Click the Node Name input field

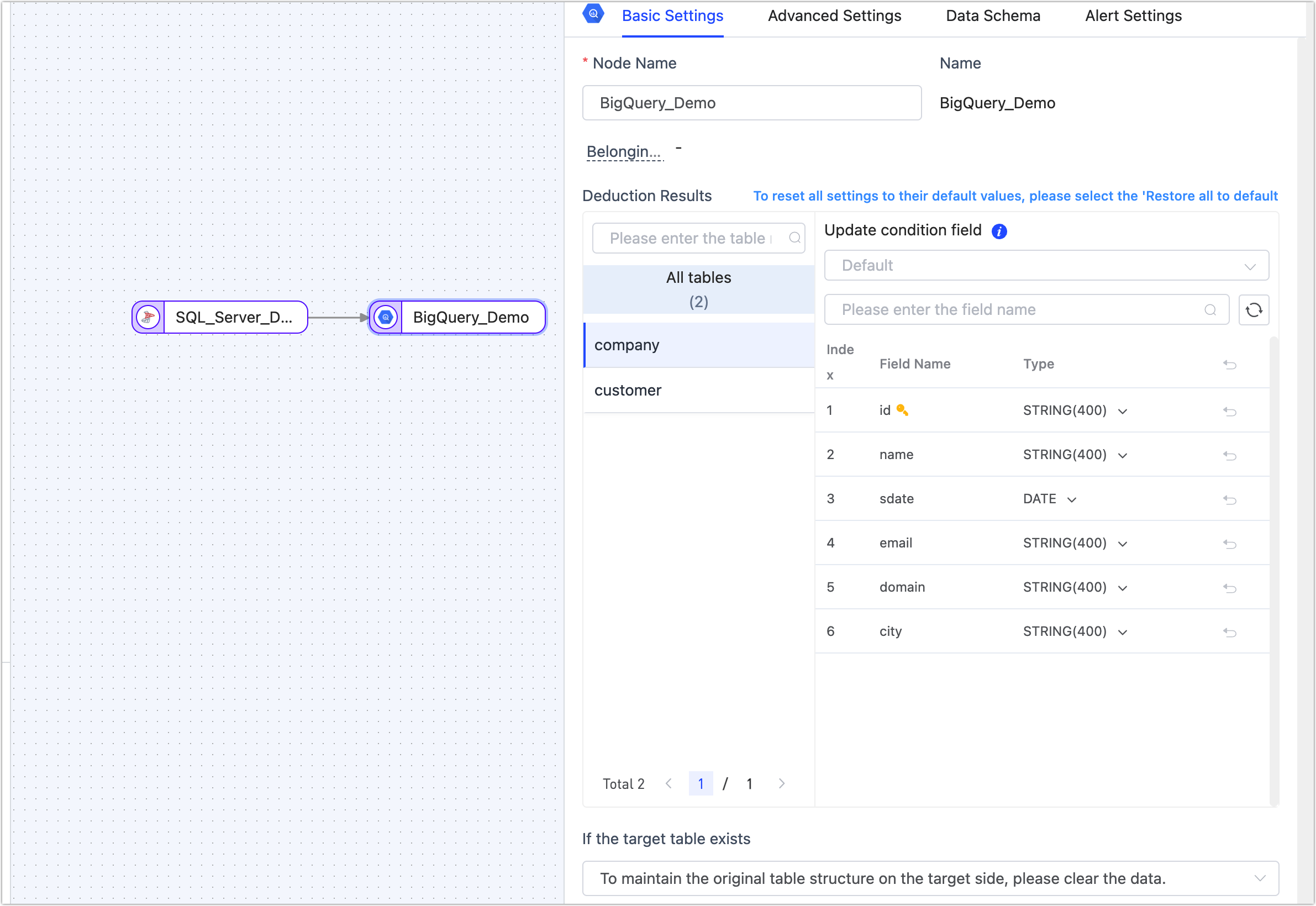tap(751, 103)
